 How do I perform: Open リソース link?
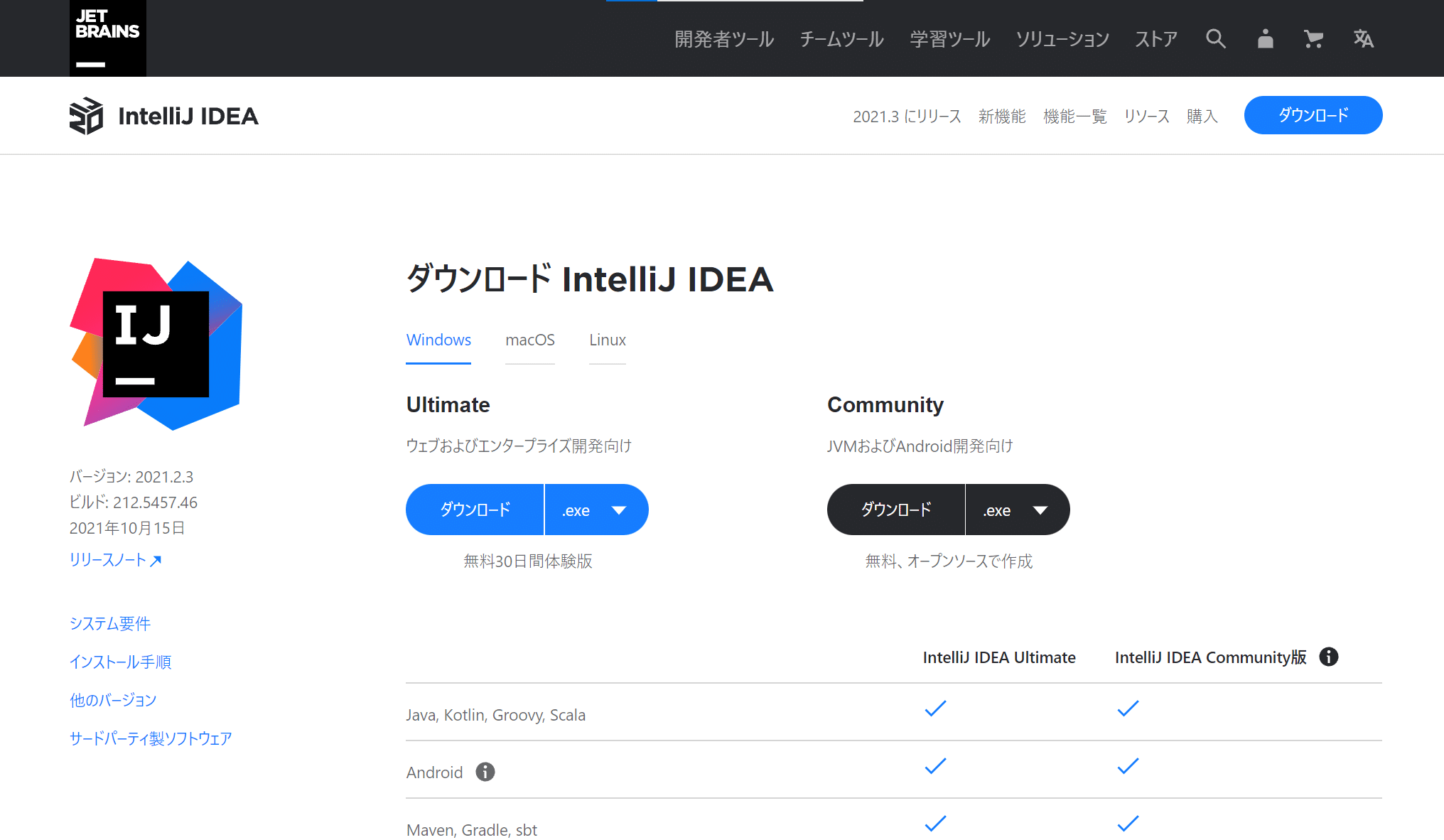click(x=1147, y=117)
